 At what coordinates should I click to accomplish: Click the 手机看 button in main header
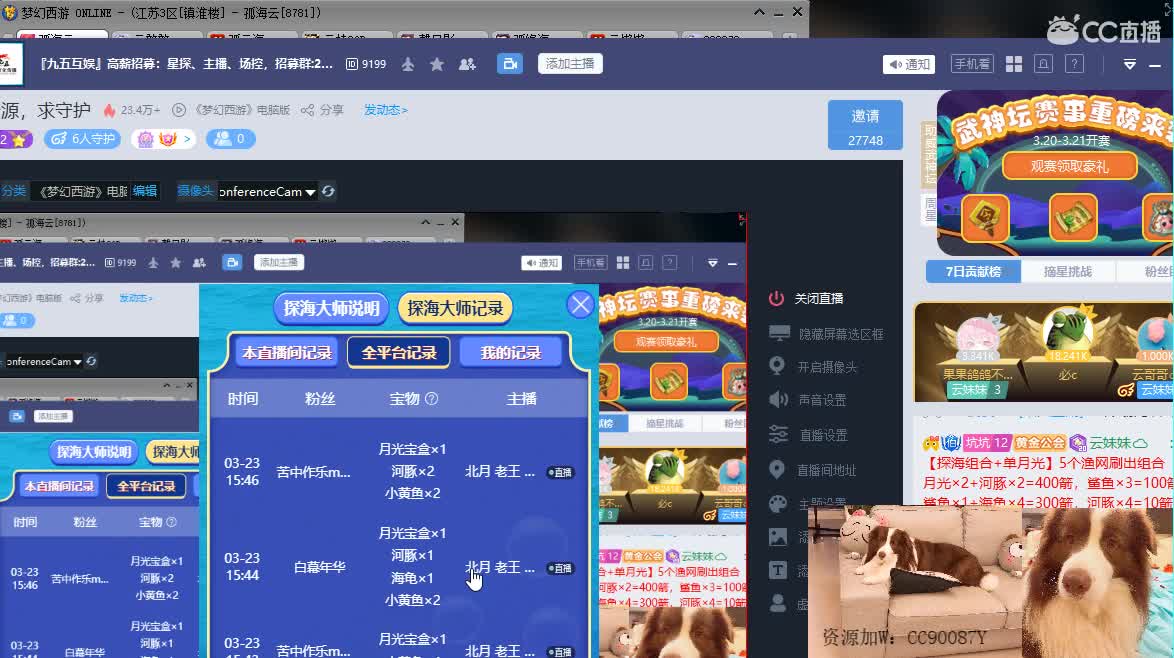click(x=971, y=64)
